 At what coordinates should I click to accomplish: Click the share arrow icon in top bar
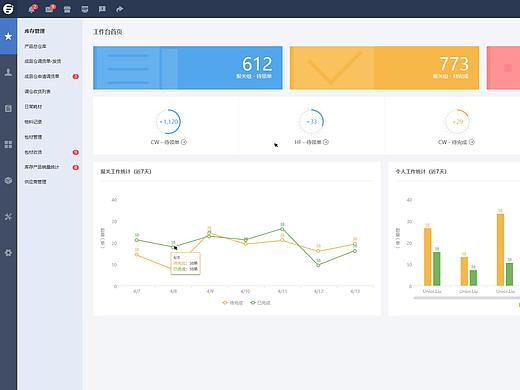pos(120,9)
